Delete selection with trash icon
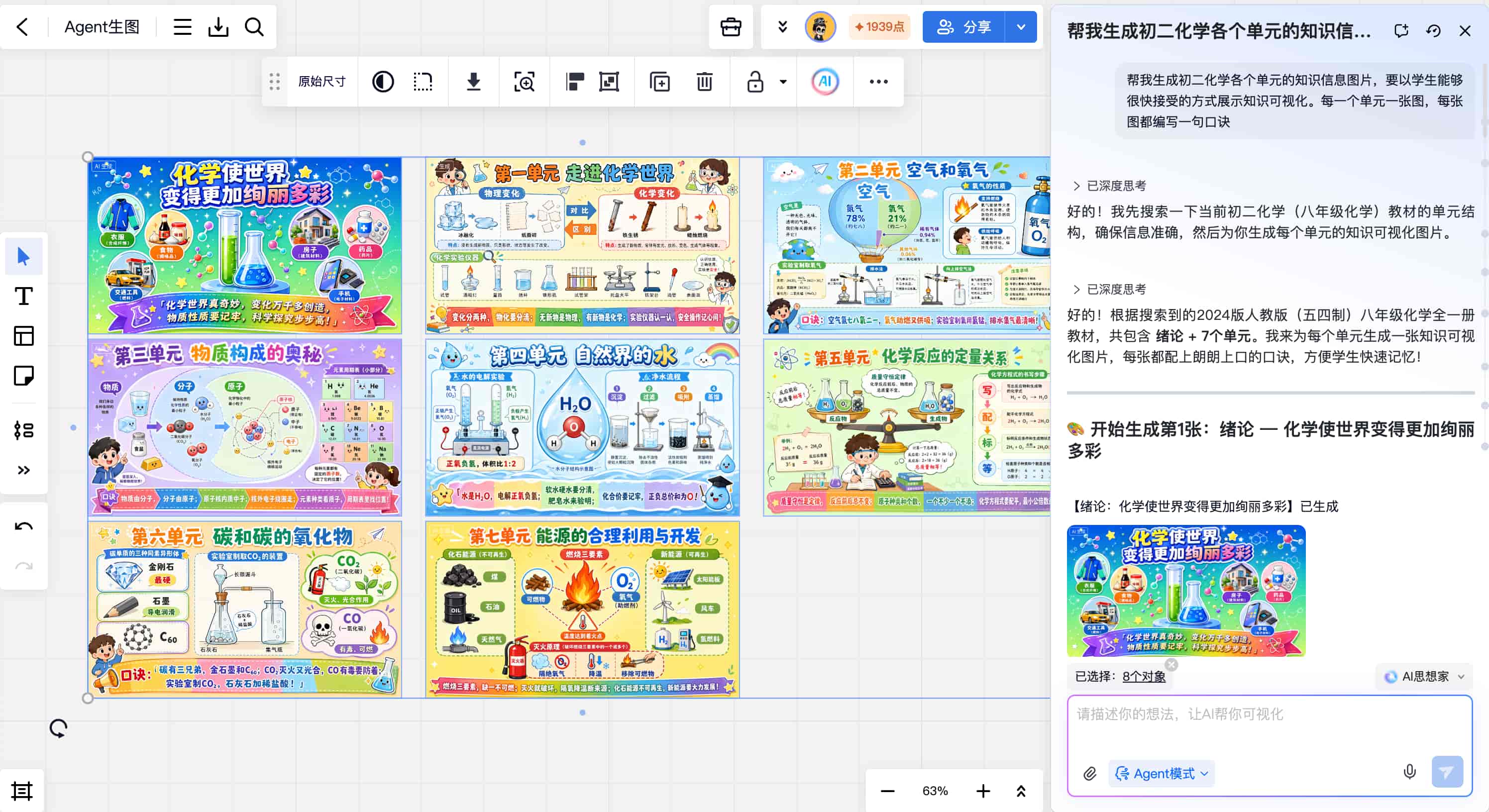 click(x=704, y=82)
